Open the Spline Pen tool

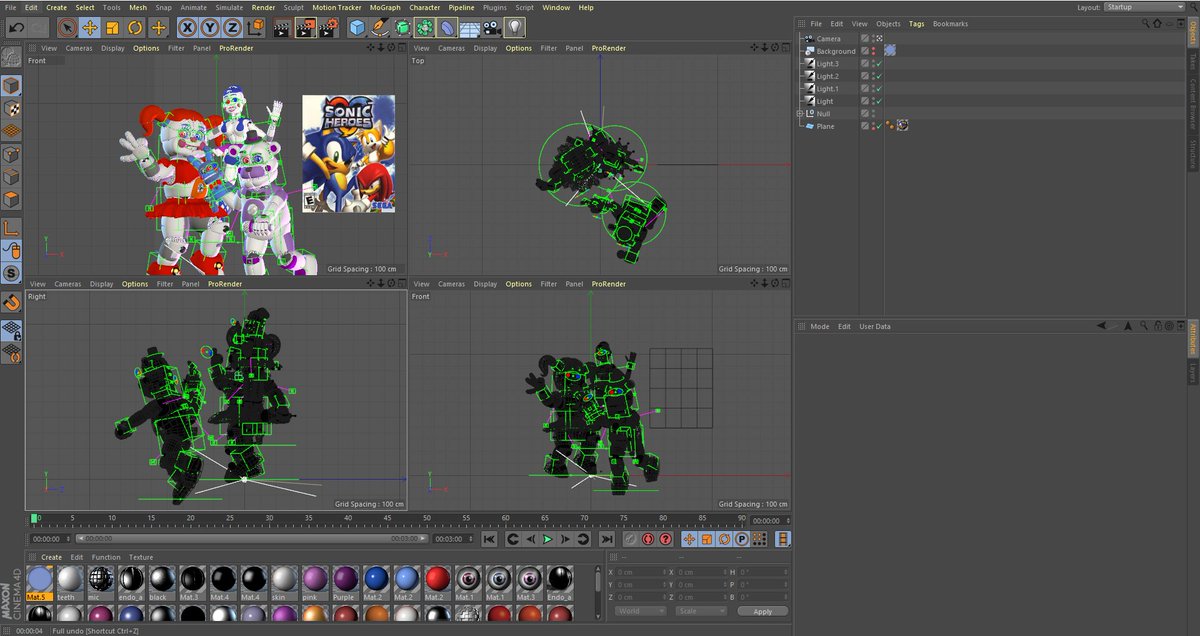pyautogui.click(x=380, y=27)
